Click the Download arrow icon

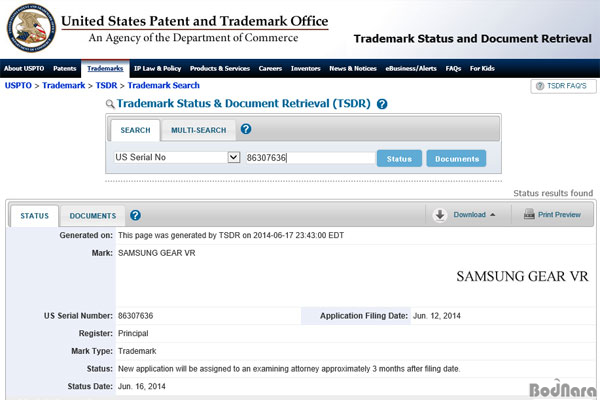(440, 215)
